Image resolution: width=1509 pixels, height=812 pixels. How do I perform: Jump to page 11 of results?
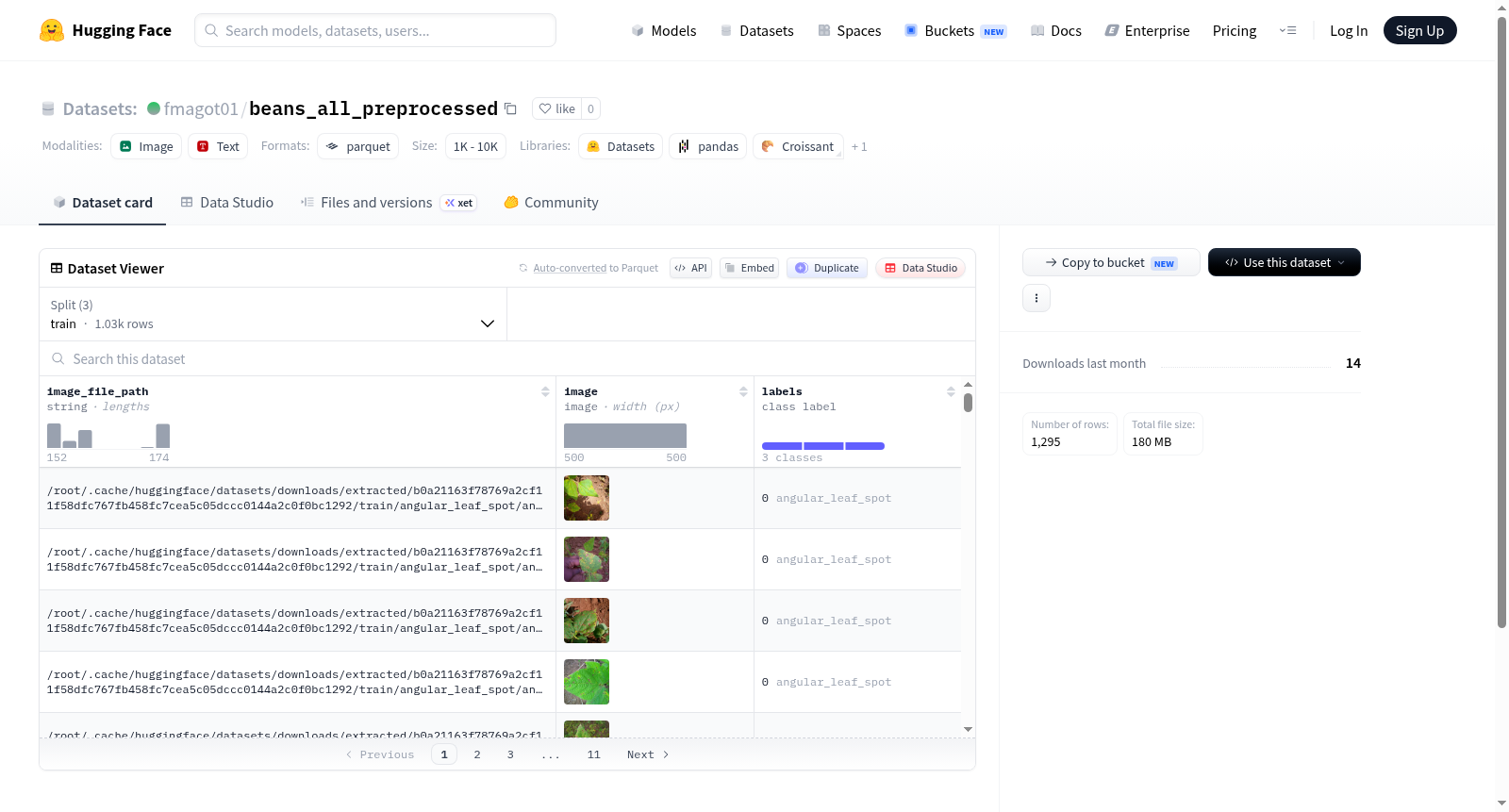pyautogui.click(x=593, y=754)
